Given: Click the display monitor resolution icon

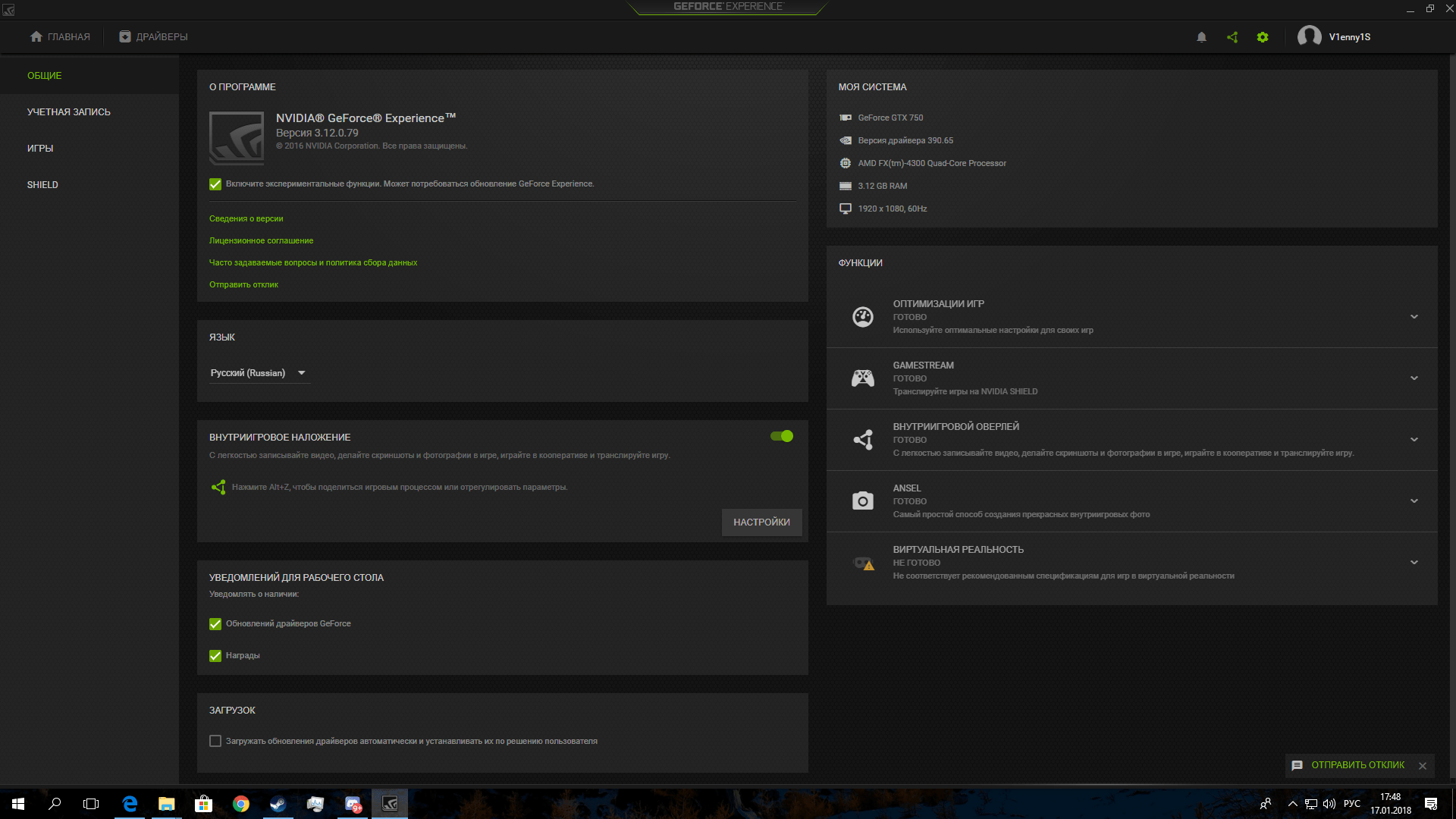Looking at the screenshot, I should pyautogui.click(x=846, y=209).
